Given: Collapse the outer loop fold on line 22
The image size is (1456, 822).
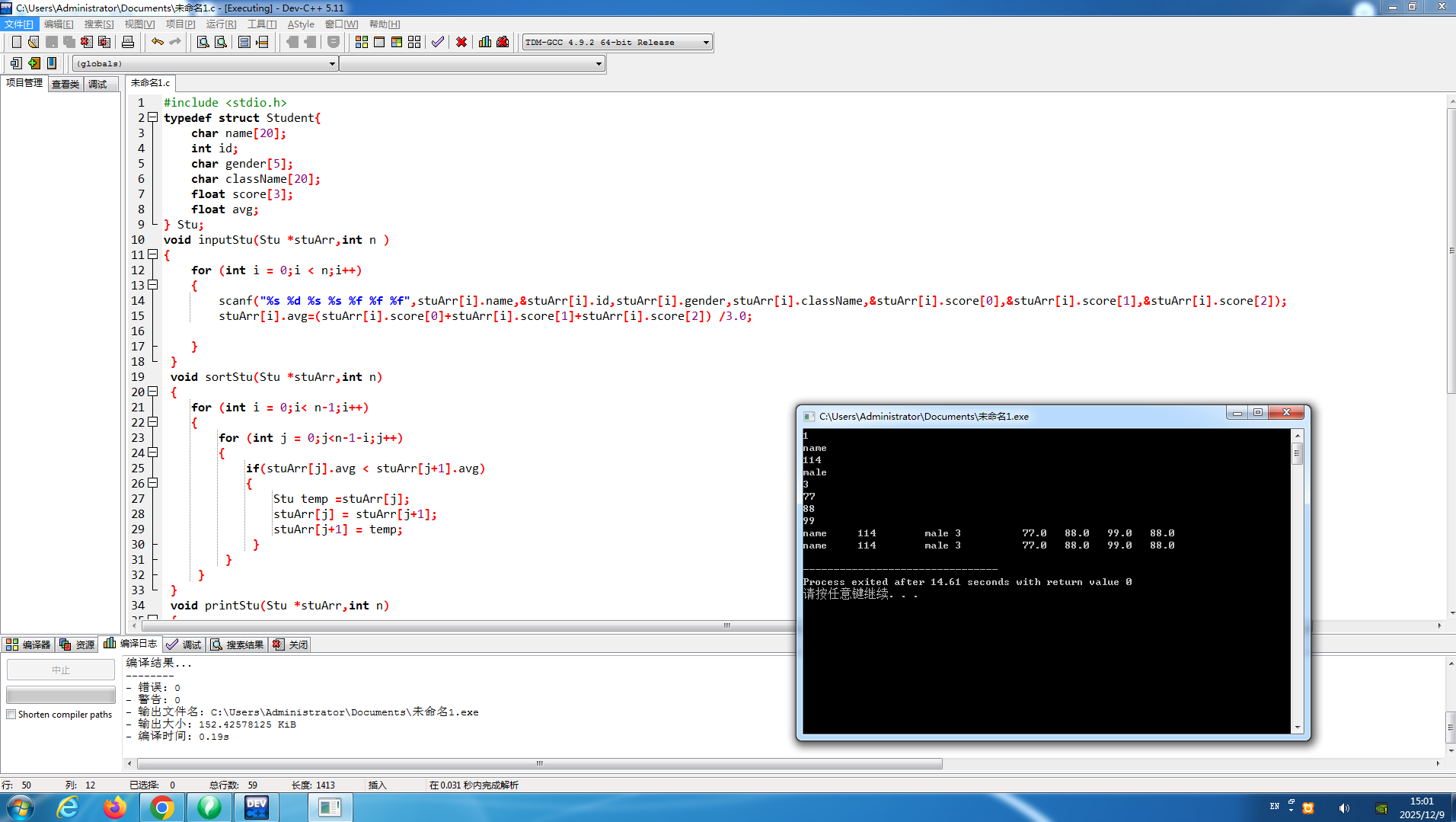Looking at the screenshot, I should (x=153, y=422).
